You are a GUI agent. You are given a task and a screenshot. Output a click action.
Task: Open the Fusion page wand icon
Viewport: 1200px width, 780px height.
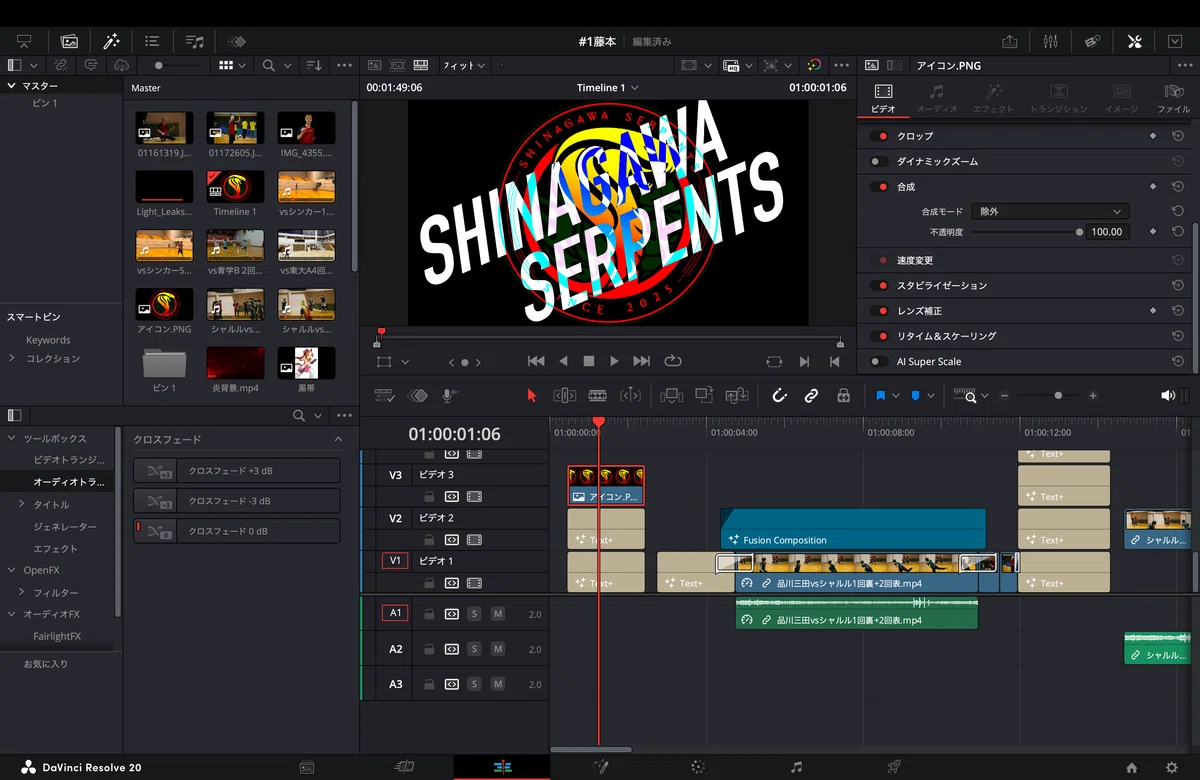pyautogui.click(x=600, y=767)
